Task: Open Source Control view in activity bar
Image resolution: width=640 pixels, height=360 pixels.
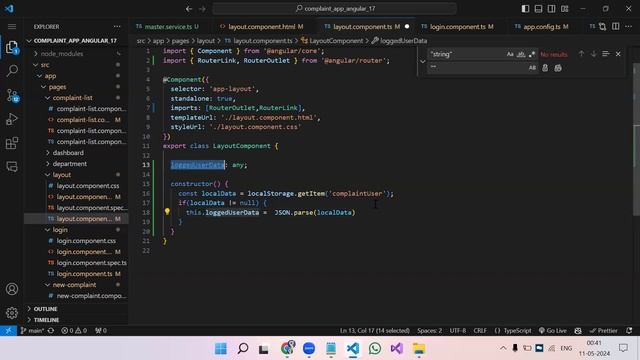Action: pyautogui.click(x=12, y=95)
